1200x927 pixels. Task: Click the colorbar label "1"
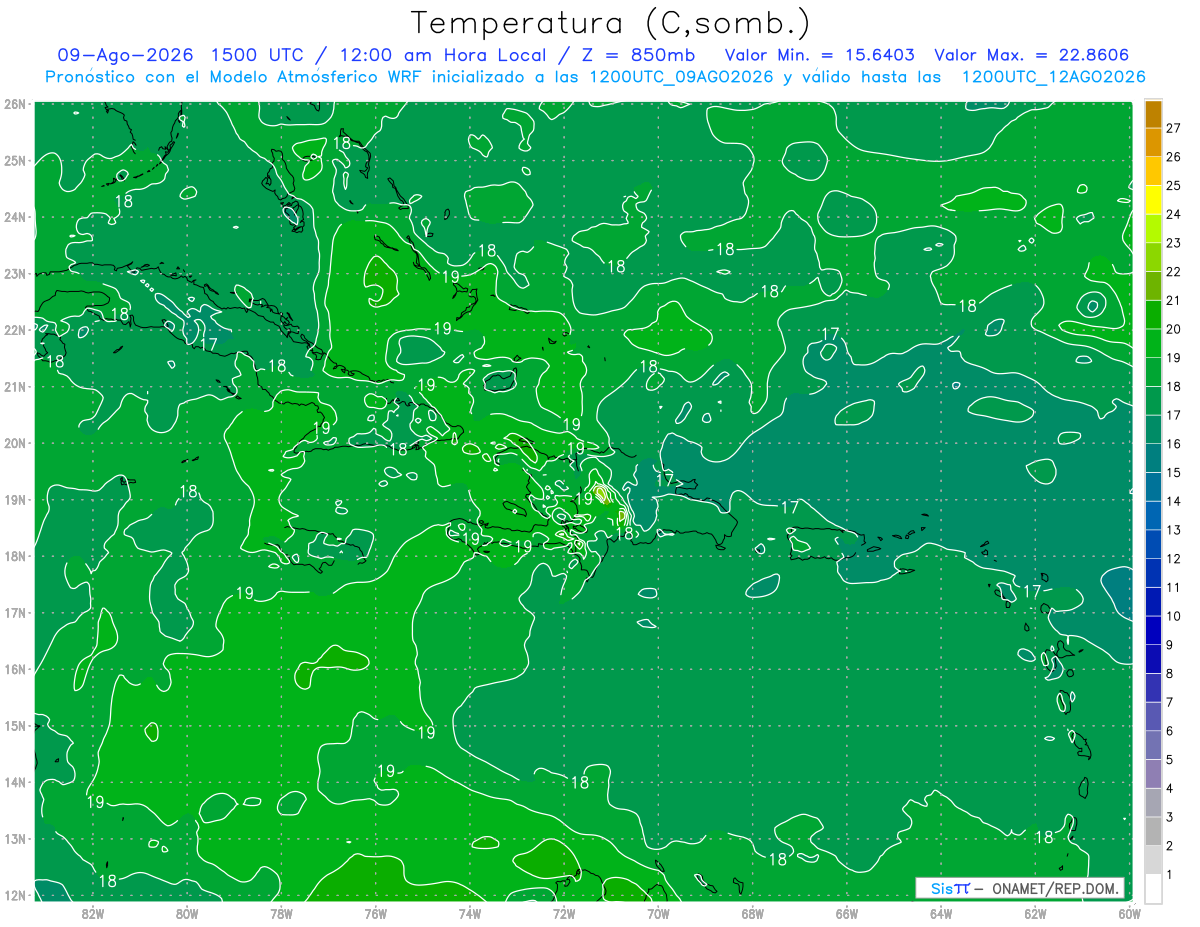click(1170, 875)
